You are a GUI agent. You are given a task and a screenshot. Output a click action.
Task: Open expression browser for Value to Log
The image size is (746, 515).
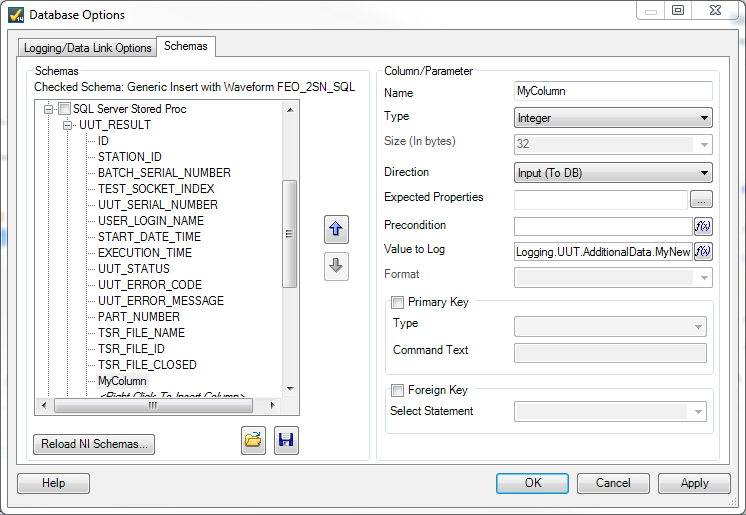click(703, 251)
